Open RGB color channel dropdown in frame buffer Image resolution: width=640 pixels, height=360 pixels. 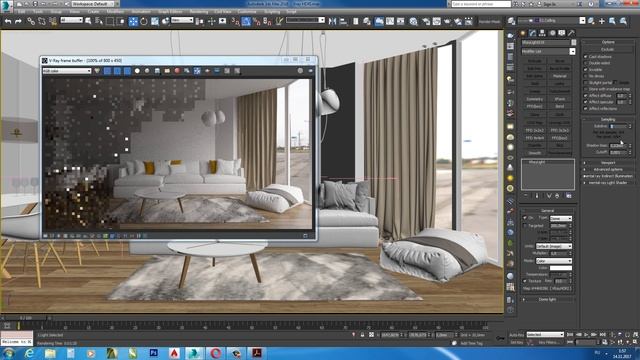click(67, 71)
